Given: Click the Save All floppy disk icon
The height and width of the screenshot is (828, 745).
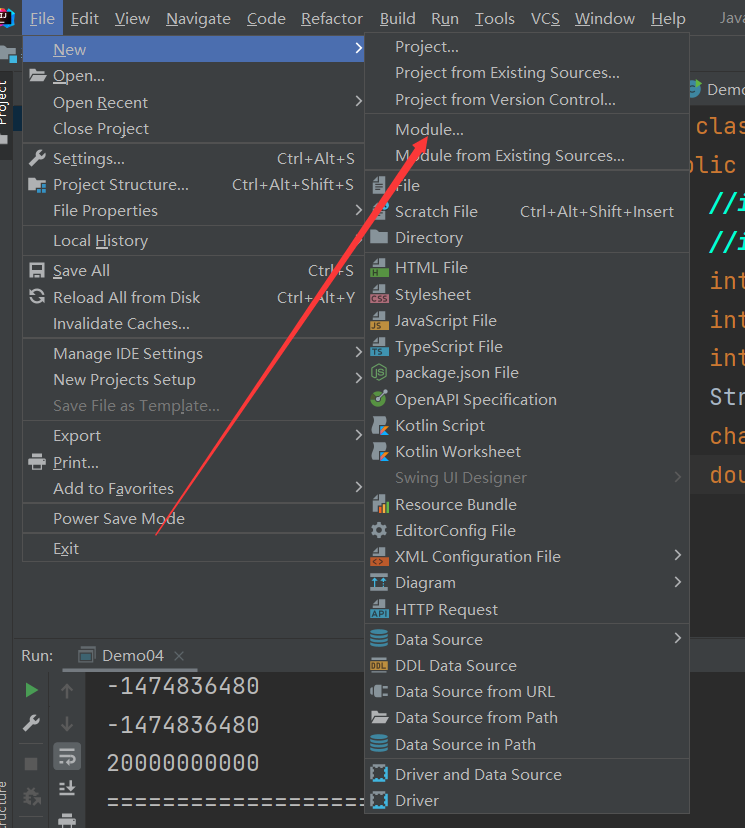Looking at the screenshot, I should click(x=37, y=270).
